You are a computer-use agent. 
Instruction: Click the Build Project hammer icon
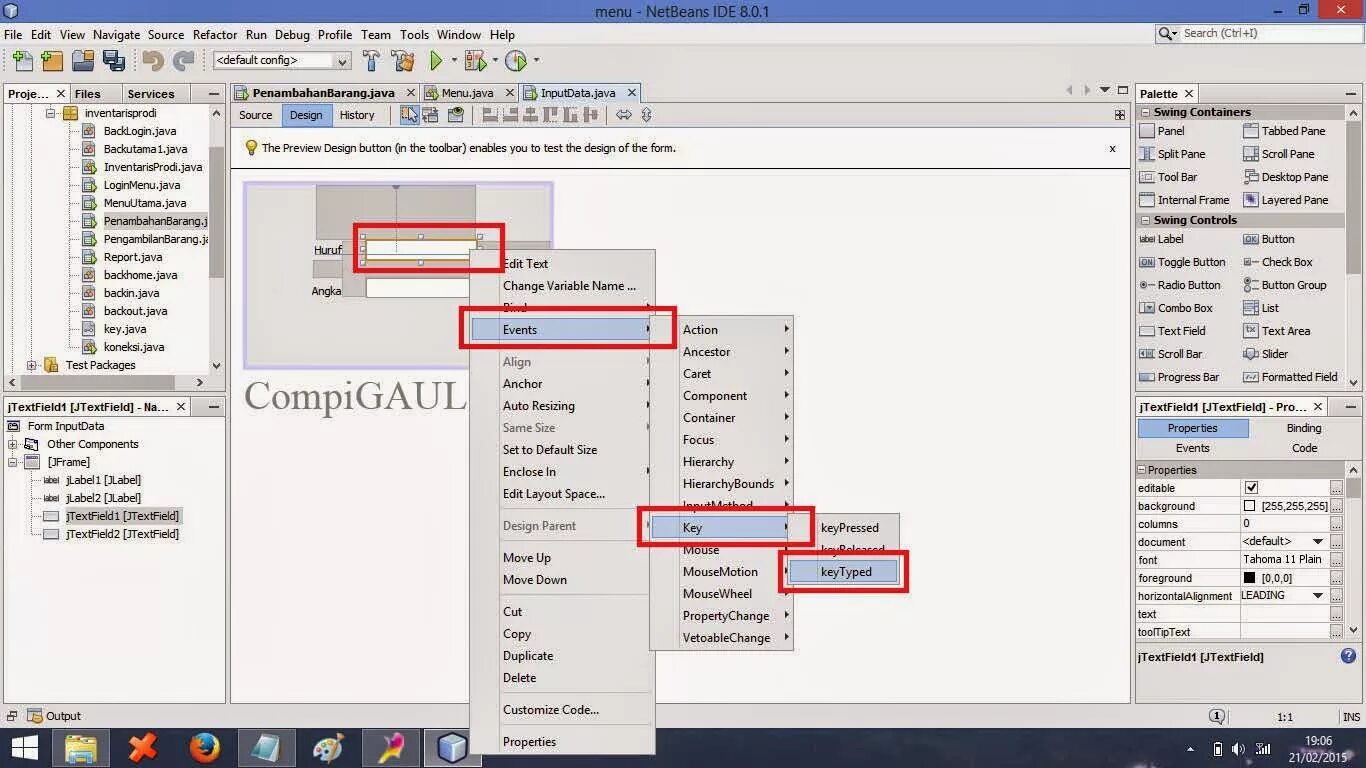[x=371, y=61]
